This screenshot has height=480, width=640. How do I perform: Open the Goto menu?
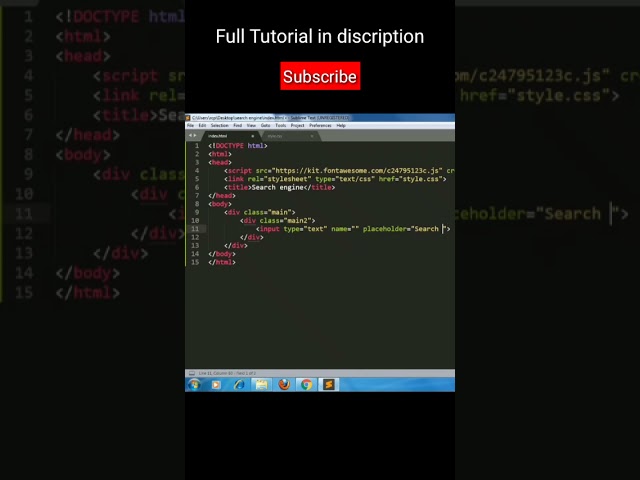(265, 125)
